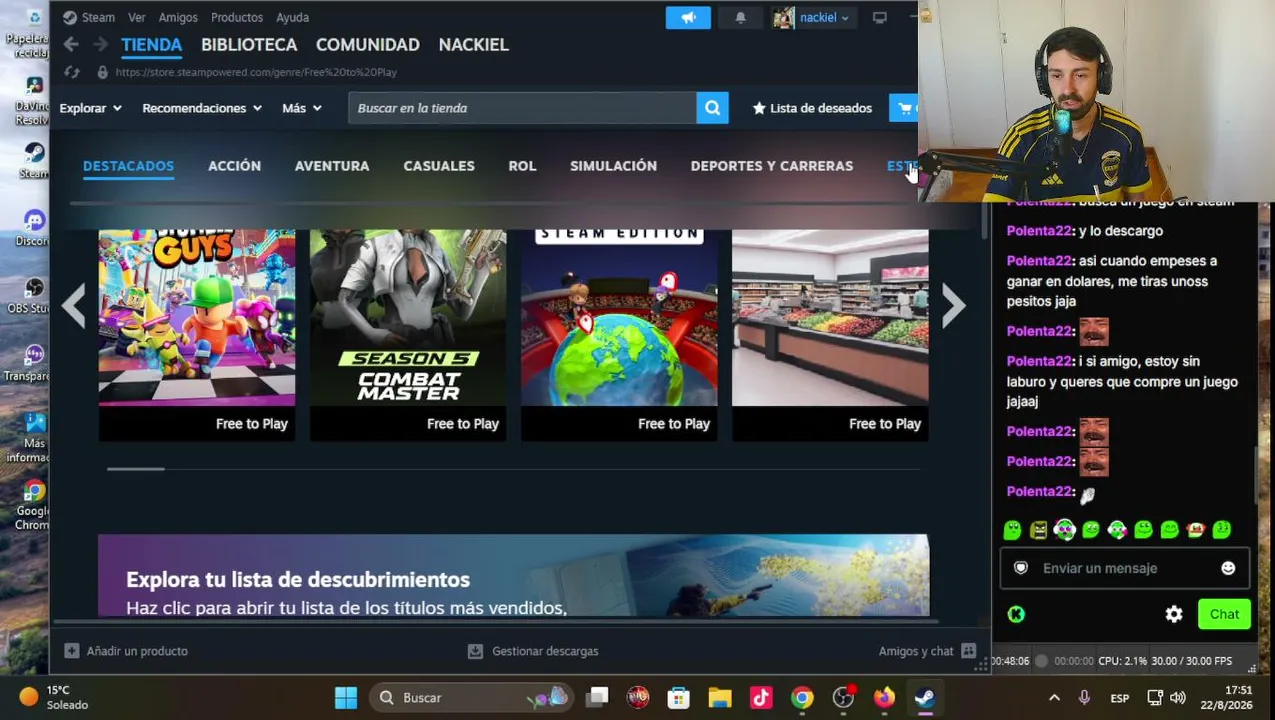The image size is (1275, 720).
Task: Switch to the COMUNIDAD tab
Action: click(368, 45)
